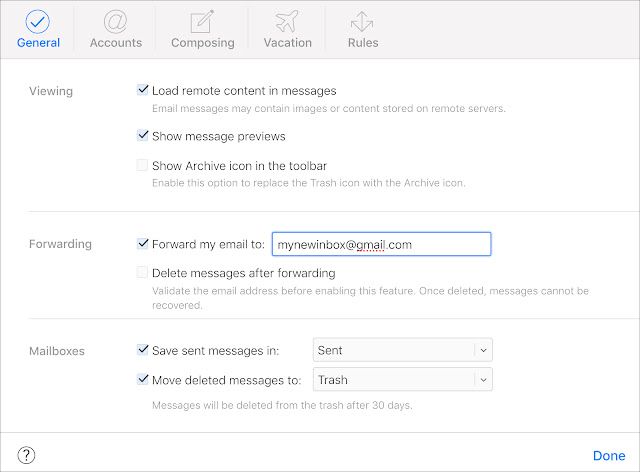
Task: Open the Composing pencil icon
Action: coord(202,22)
